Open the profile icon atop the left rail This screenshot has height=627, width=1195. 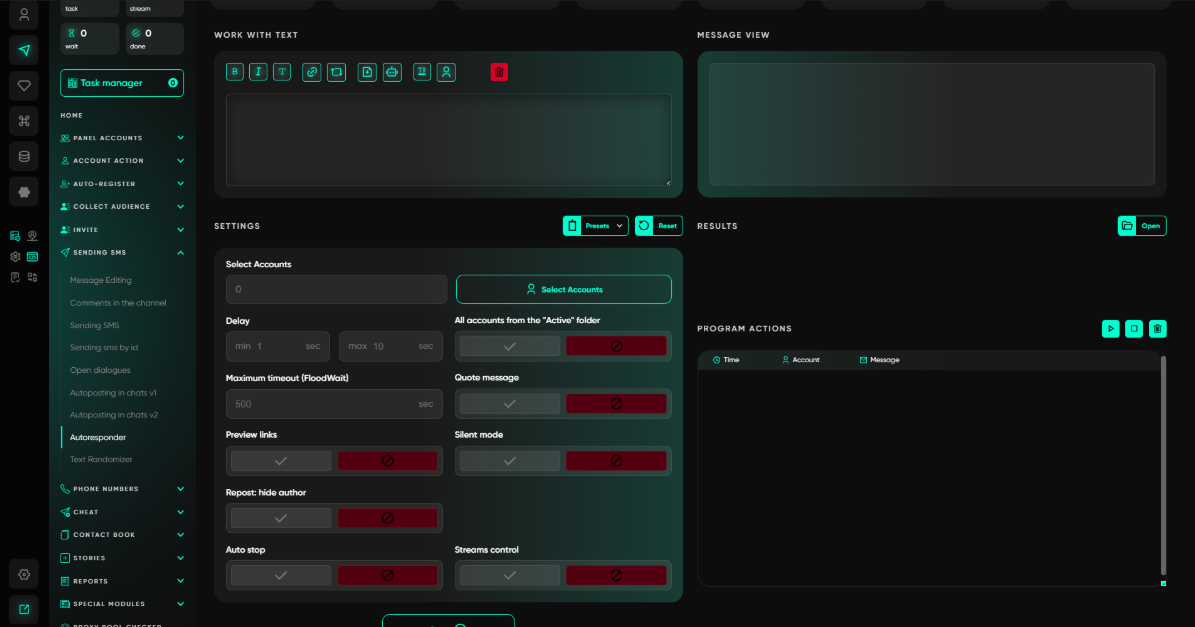coord(24,14)
